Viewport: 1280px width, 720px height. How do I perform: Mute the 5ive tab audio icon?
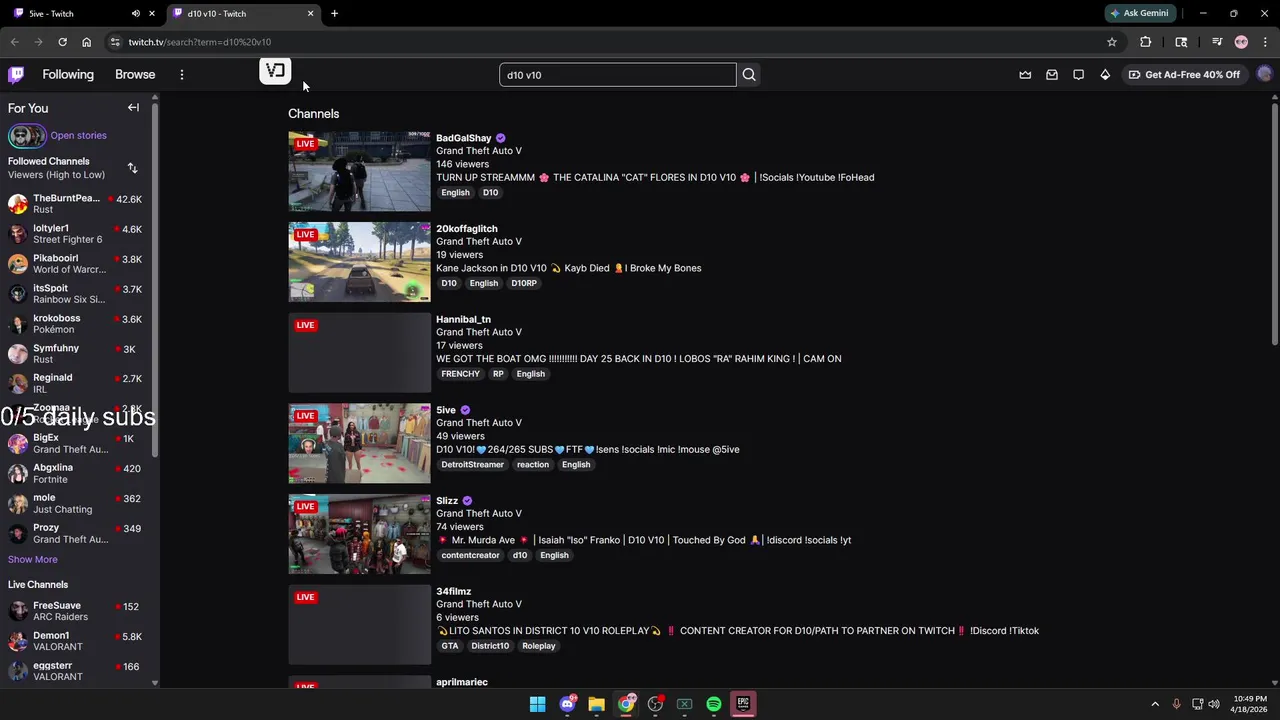pyautogui.click(x=136, y=13)
